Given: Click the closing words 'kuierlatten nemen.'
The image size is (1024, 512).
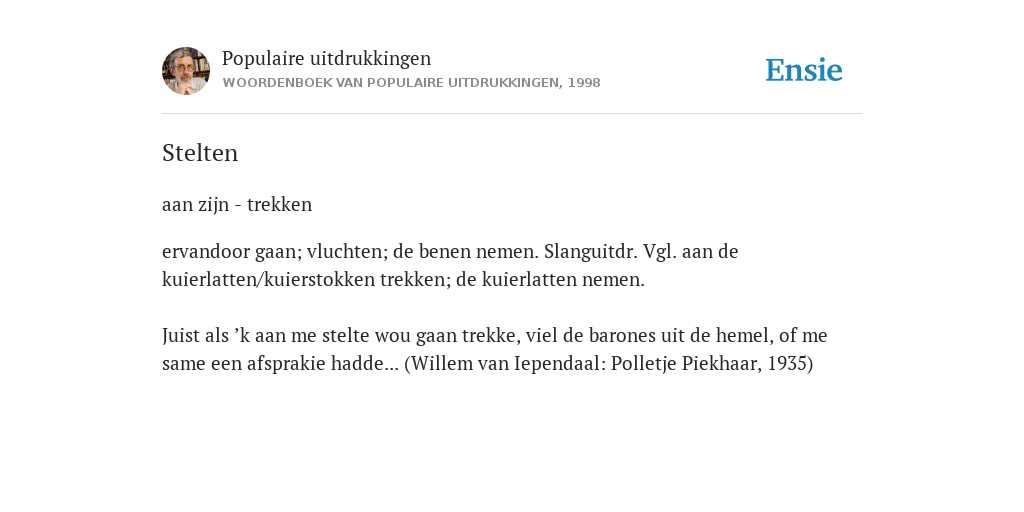Looking at the screenshot, I should 563,280.
